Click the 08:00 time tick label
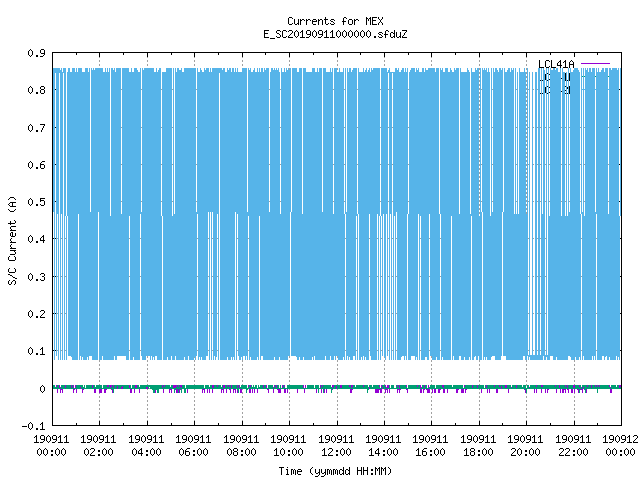The width and height of the screenshot is (640, 480). pyautogui.click(x=241, y=452)
